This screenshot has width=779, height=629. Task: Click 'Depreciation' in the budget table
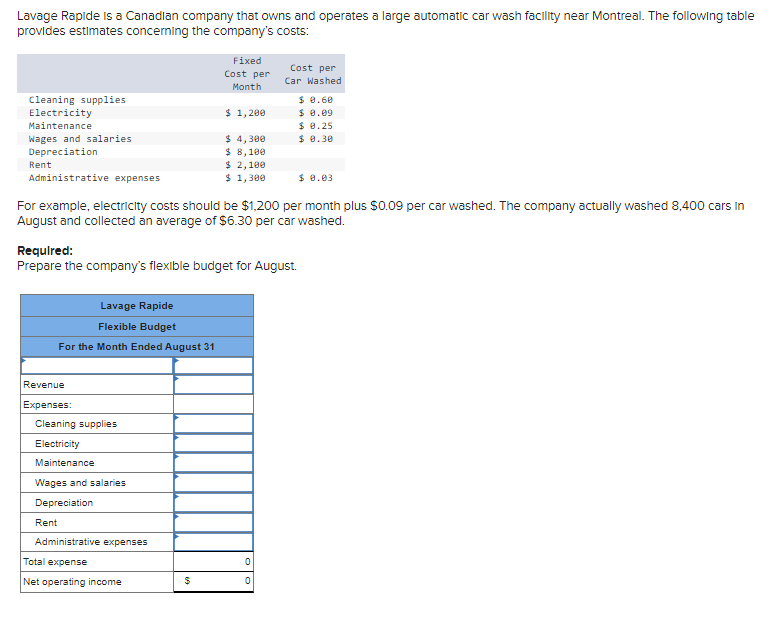click(x=64, y=502)
